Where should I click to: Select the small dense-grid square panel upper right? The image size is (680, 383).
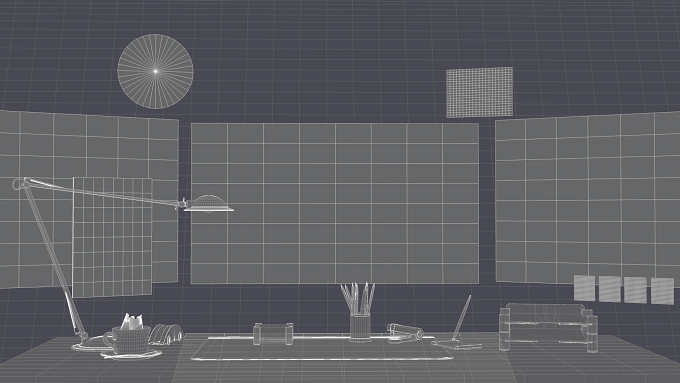[480, 92]
